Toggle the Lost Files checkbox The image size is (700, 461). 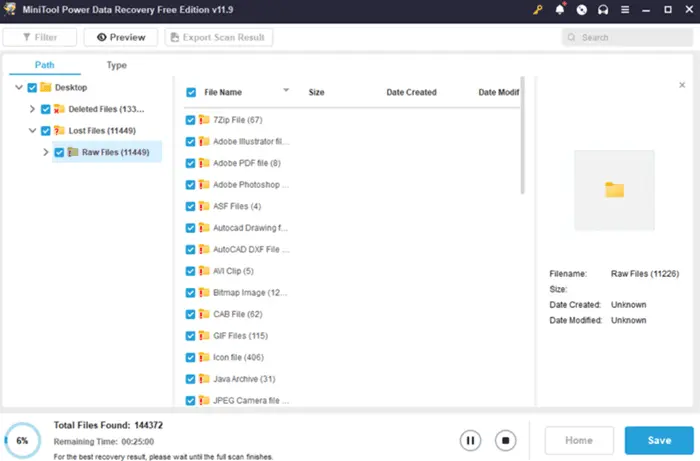point(46,131)
